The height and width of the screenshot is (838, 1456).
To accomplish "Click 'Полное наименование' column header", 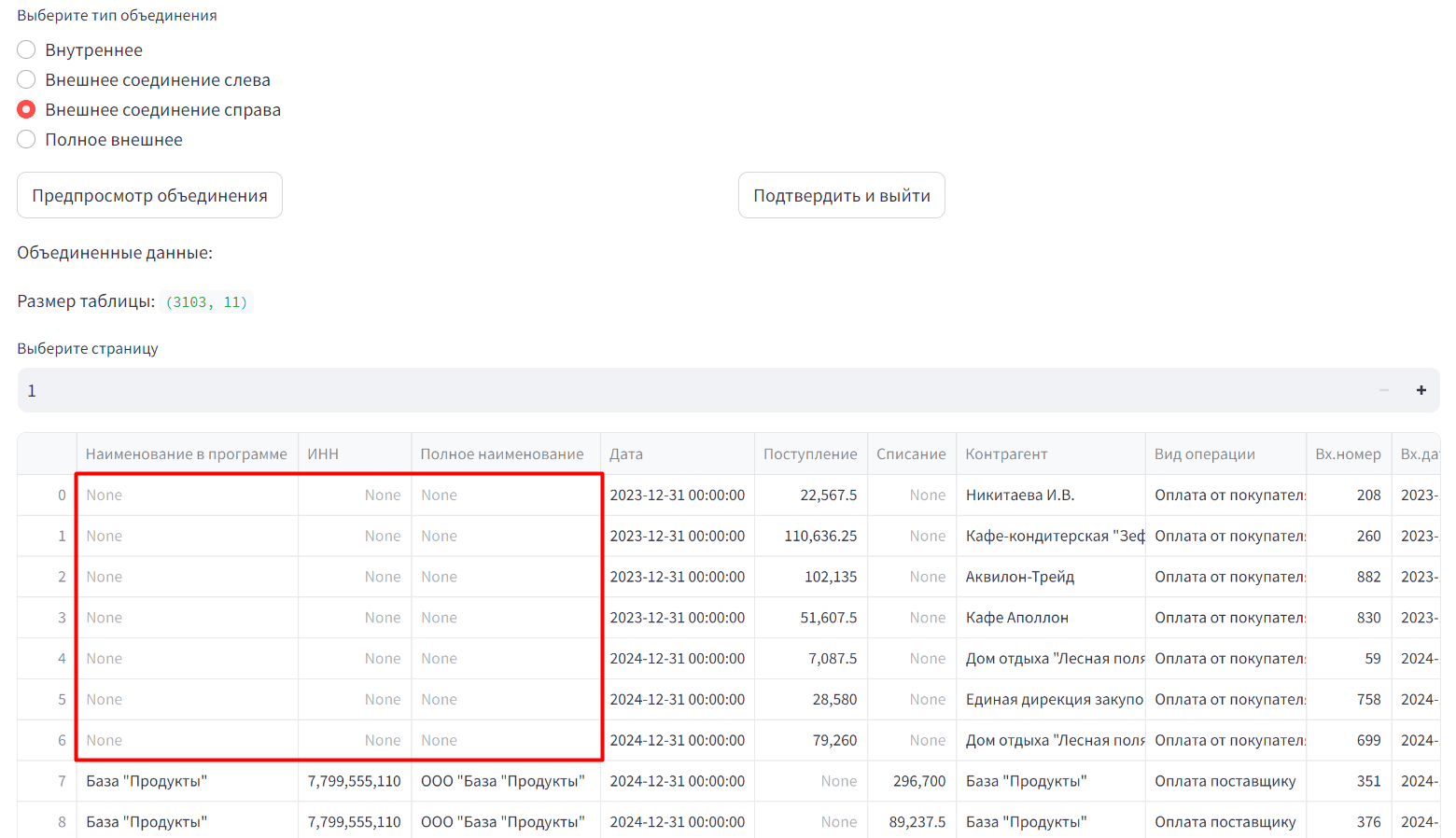I will pos(502,454).
